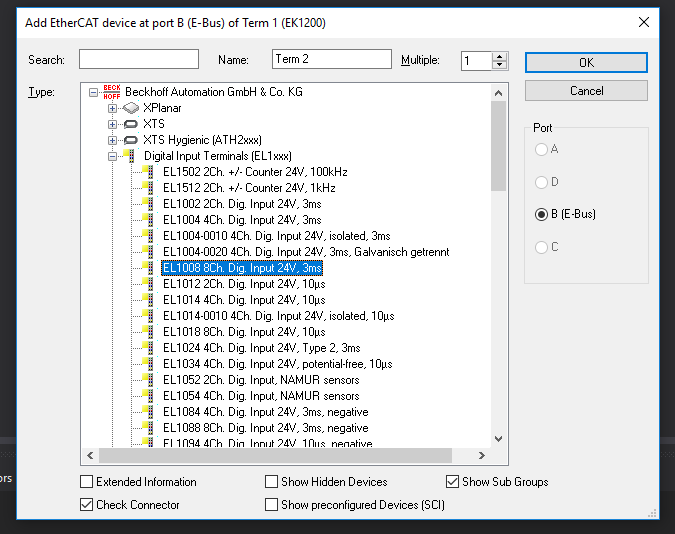Select EL1502 2Ch. +/- Counter 24V, 100kHz

pyautogui.click(x=255, y=172)
